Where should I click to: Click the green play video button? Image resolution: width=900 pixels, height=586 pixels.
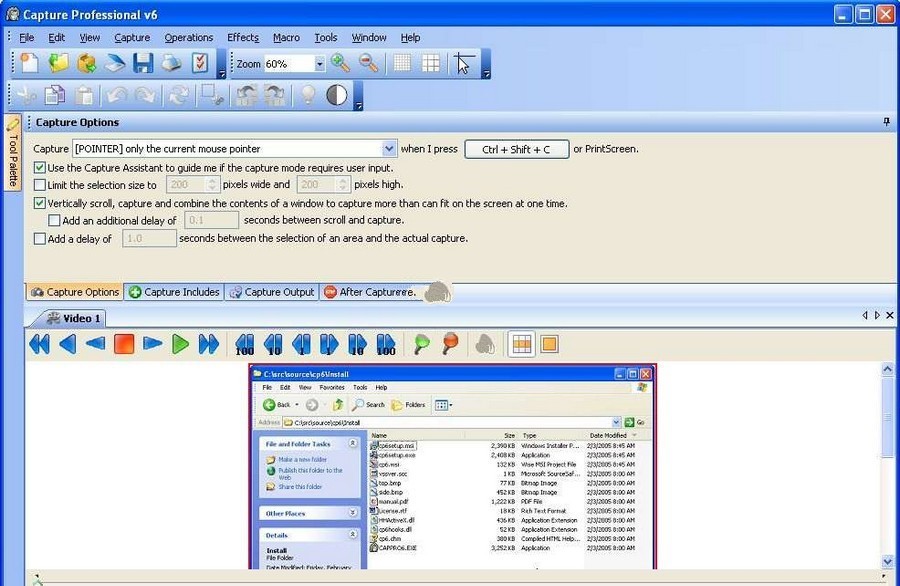(x=180, y=344)
